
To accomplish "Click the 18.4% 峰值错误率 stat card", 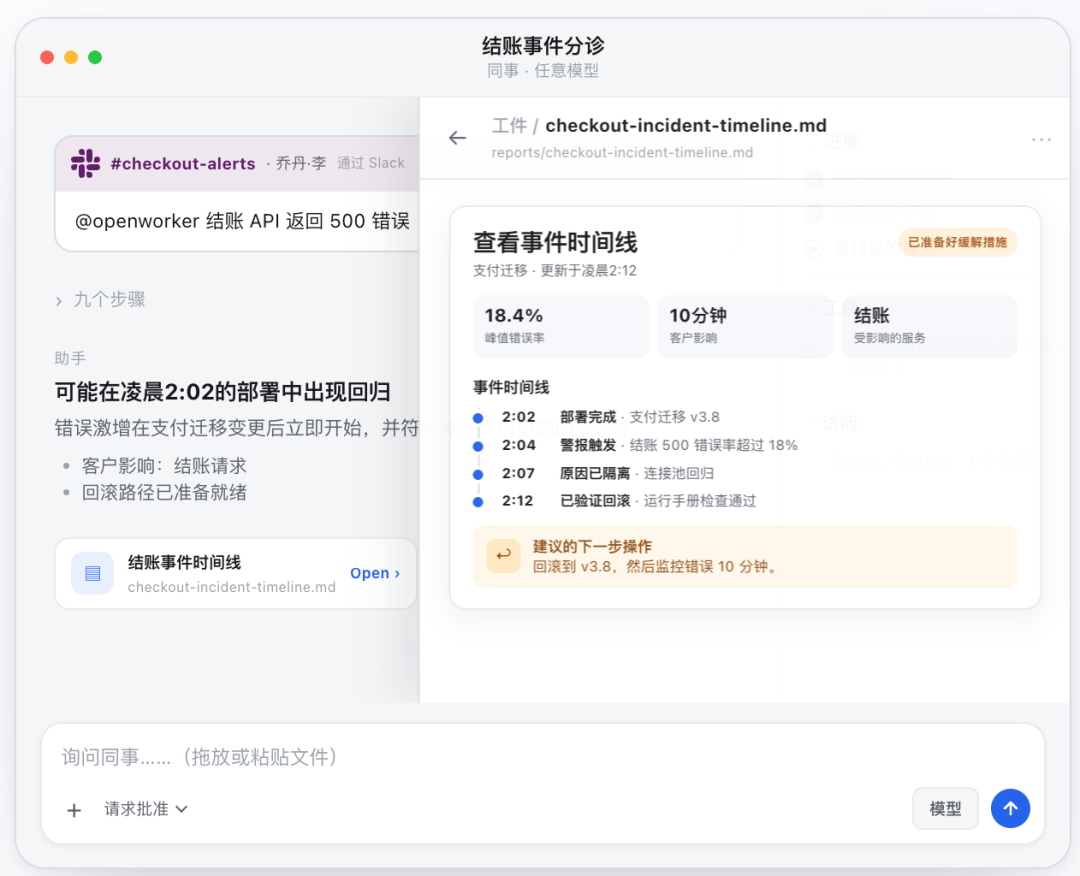I will point(561,326).
